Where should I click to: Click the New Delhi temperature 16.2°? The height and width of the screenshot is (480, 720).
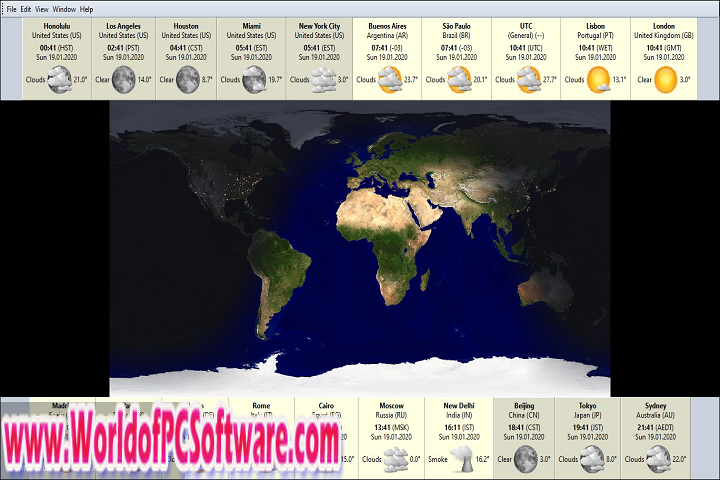[482, 459]
